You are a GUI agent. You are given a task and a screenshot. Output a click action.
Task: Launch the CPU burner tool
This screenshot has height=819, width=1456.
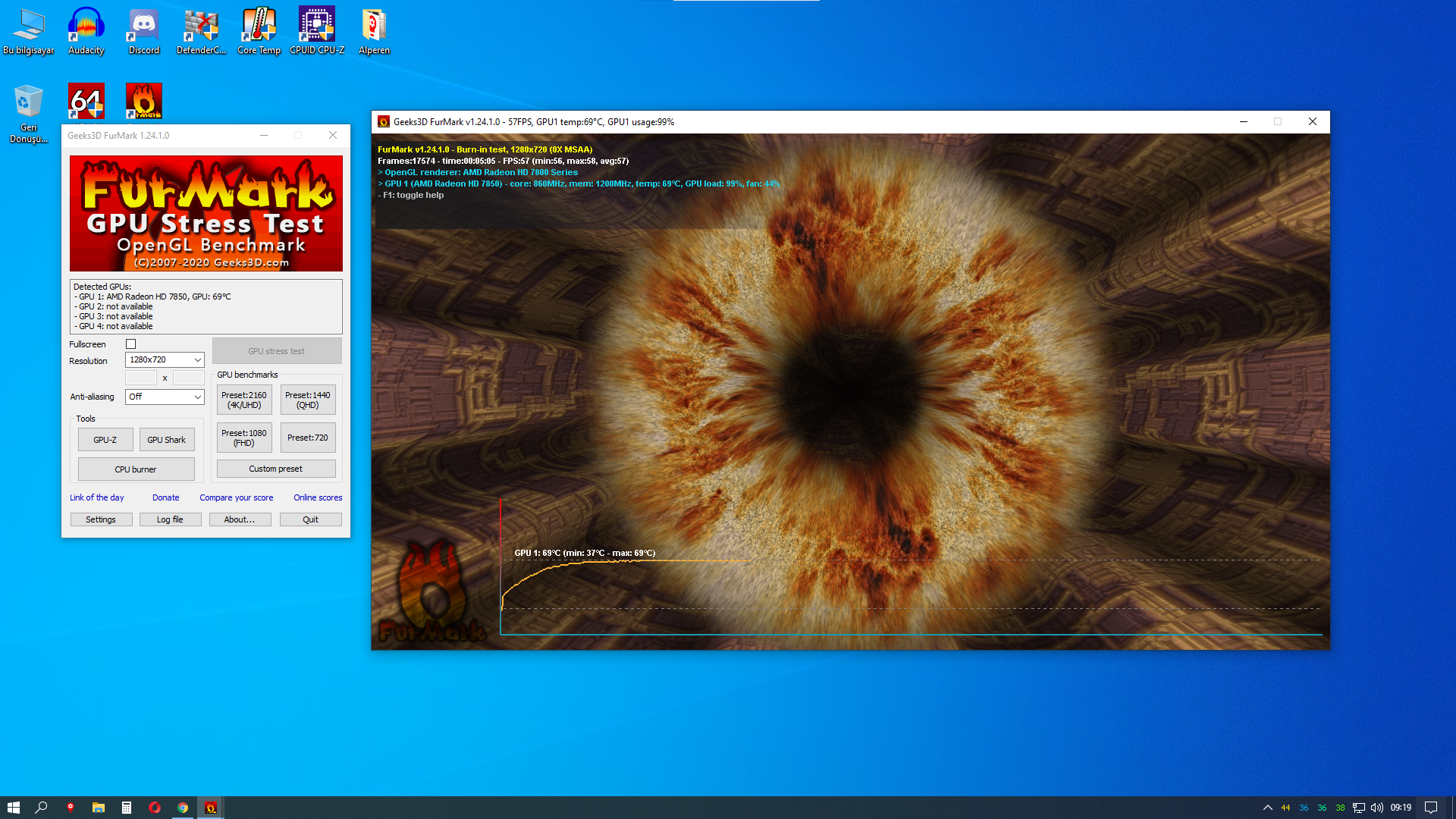coord(136,469)
